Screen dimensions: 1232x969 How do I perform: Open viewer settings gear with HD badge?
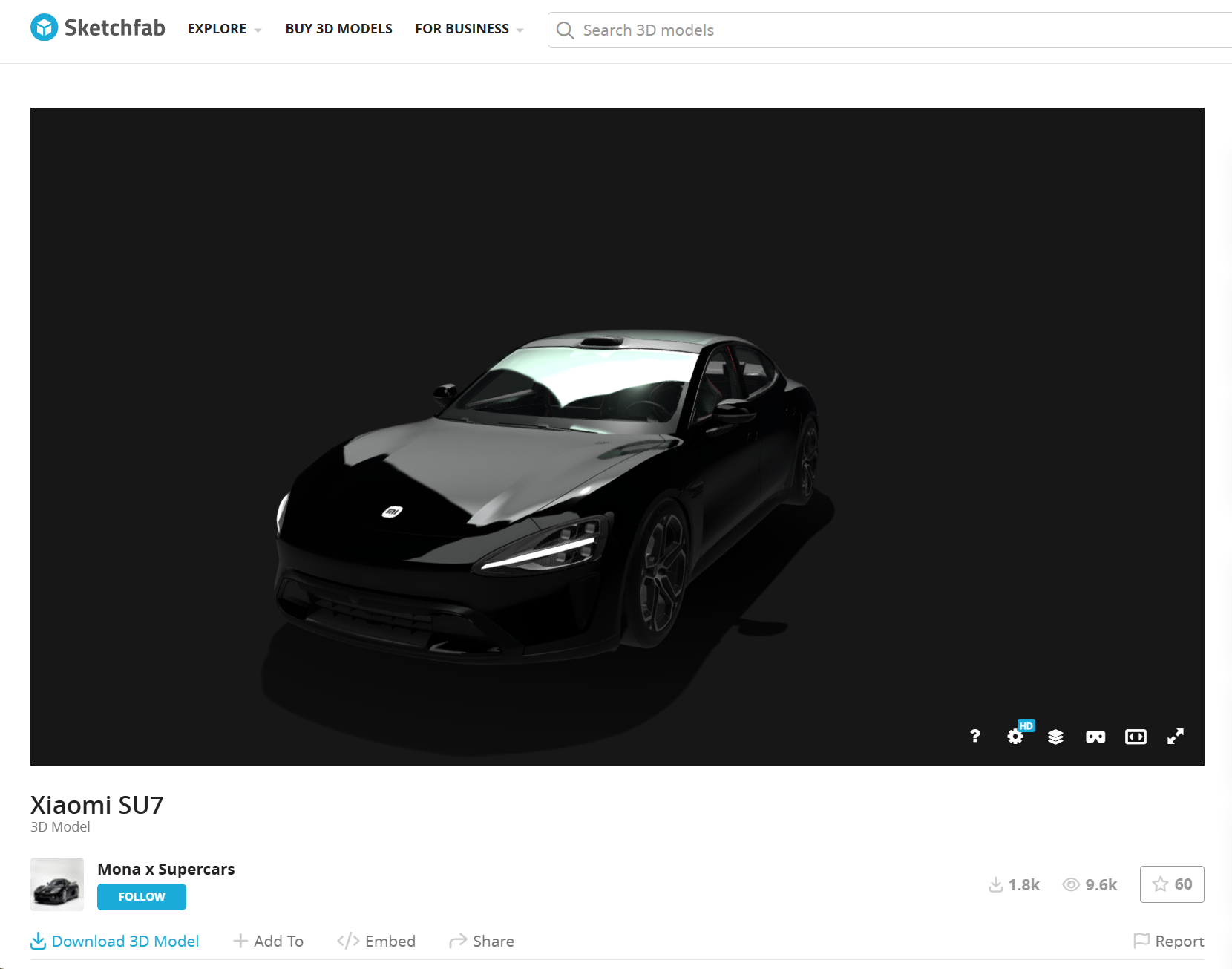point(1015,736)
